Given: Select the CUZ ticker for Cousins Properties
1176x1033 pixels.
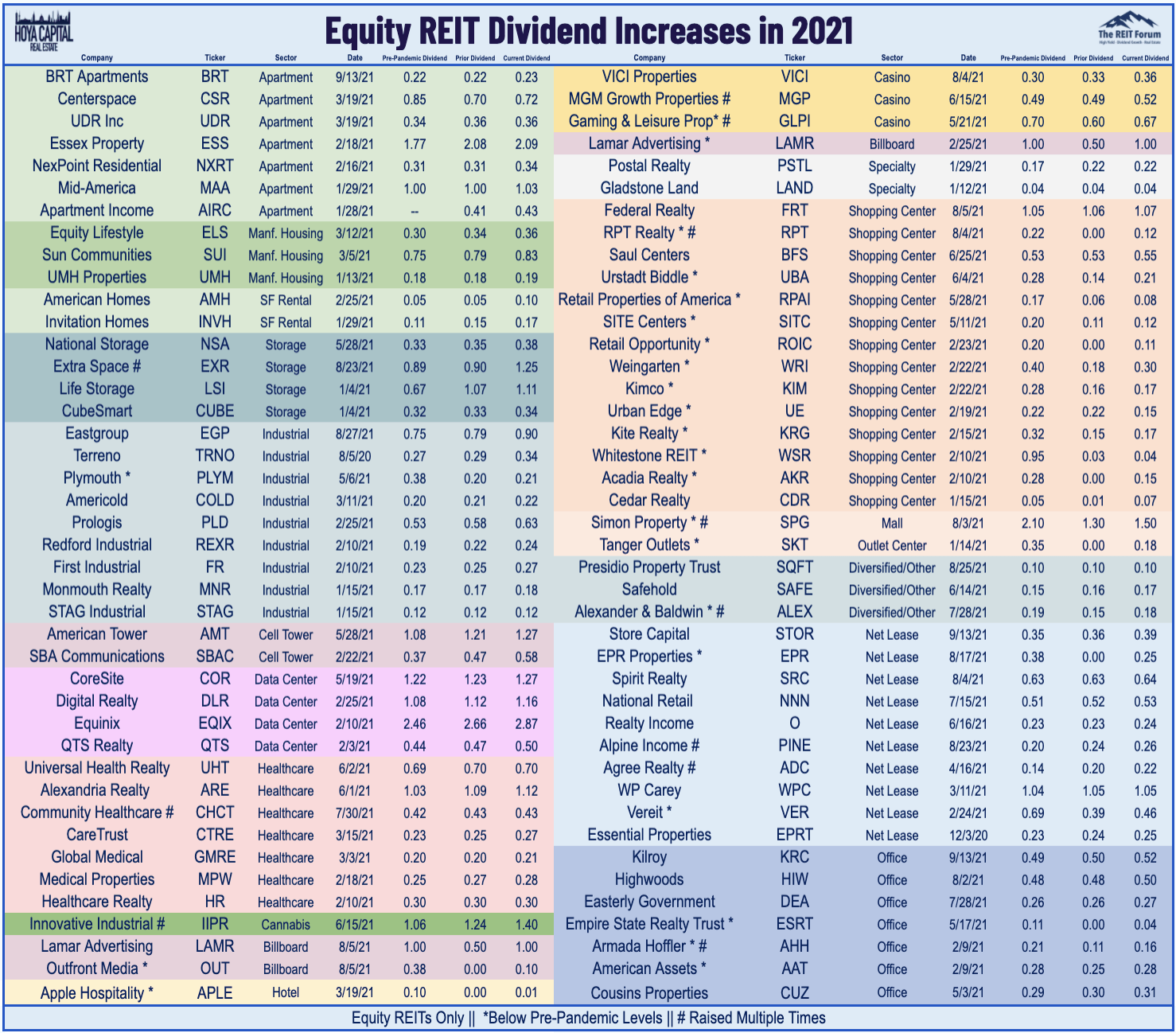Looking at the screenshot, I should (795, 992).
